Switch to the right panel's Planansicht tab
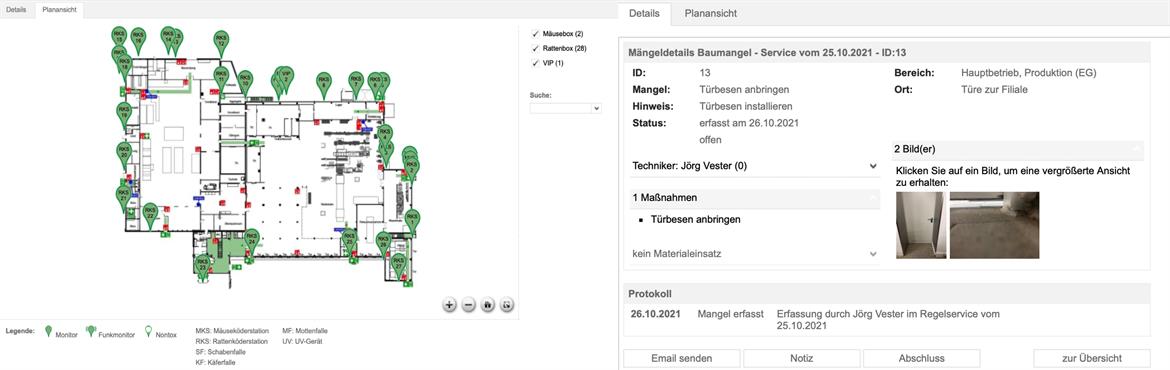Image resolution: width=1170 pixels, height=370 pixels. pos(711,13)
